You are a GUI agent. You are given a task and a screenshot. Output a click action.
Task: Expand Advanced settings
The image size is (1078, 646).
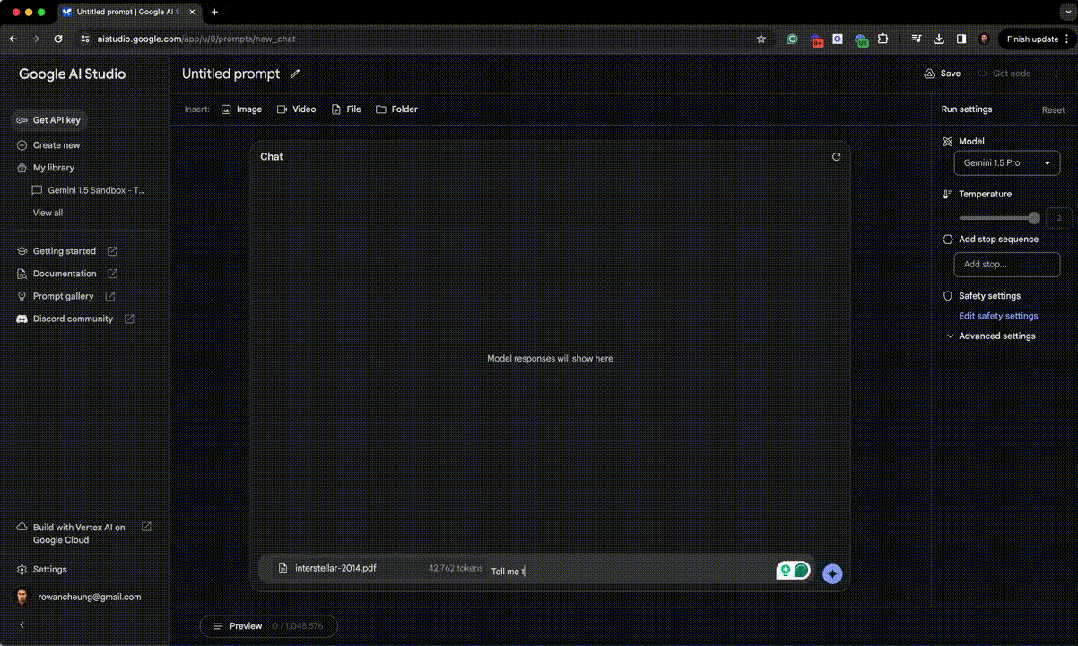(x=991, y=336)
